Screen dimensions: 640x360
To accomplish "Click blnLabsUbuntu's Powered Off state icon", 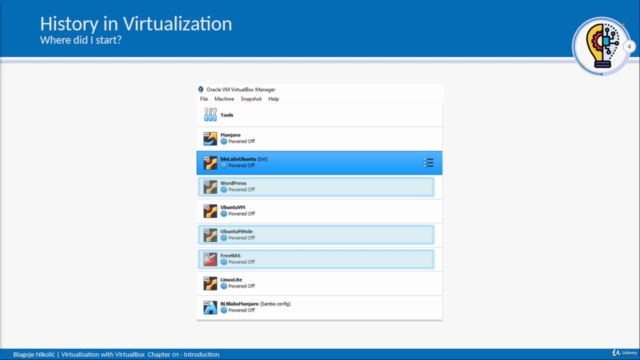I will (224, 165).
